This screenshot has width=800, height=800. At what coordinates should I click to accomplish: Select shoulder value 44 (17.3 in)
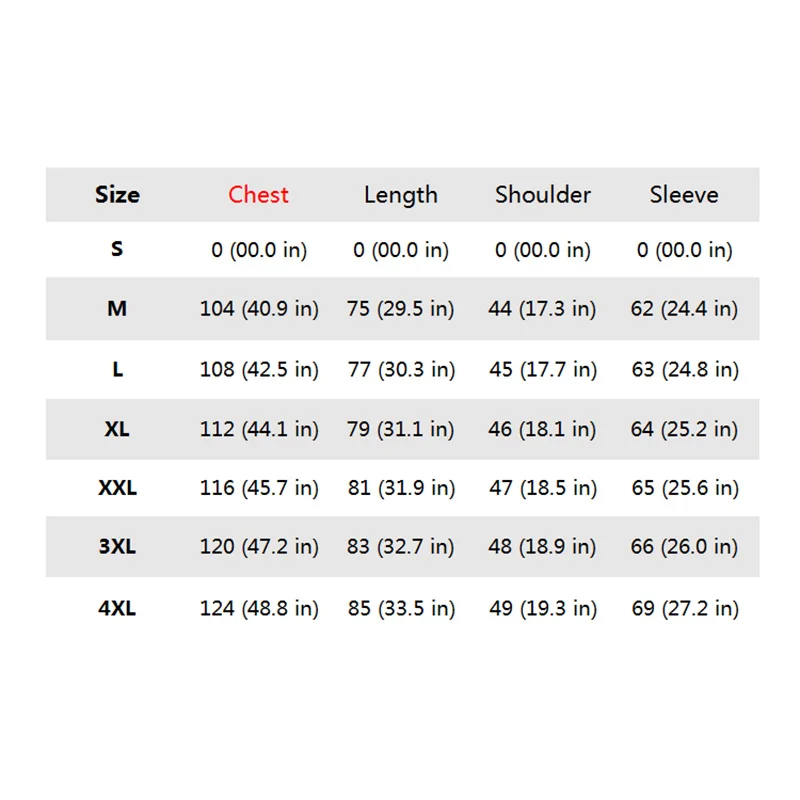tap(542, 309)
